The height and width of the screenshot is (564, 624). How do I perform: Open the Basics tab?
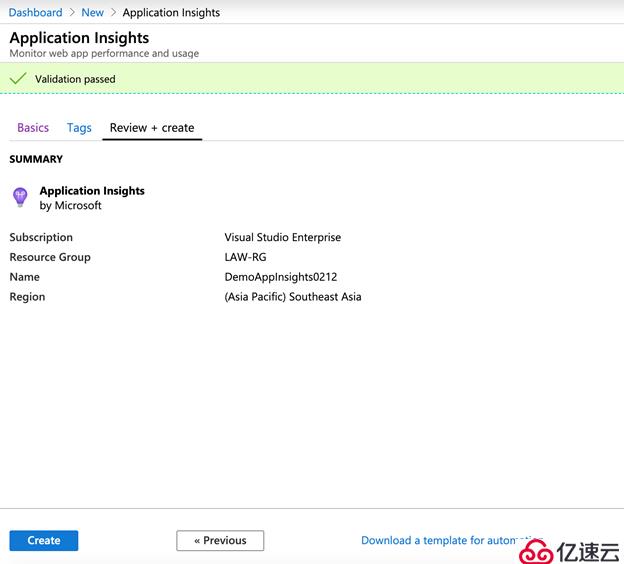pos(33,128)
